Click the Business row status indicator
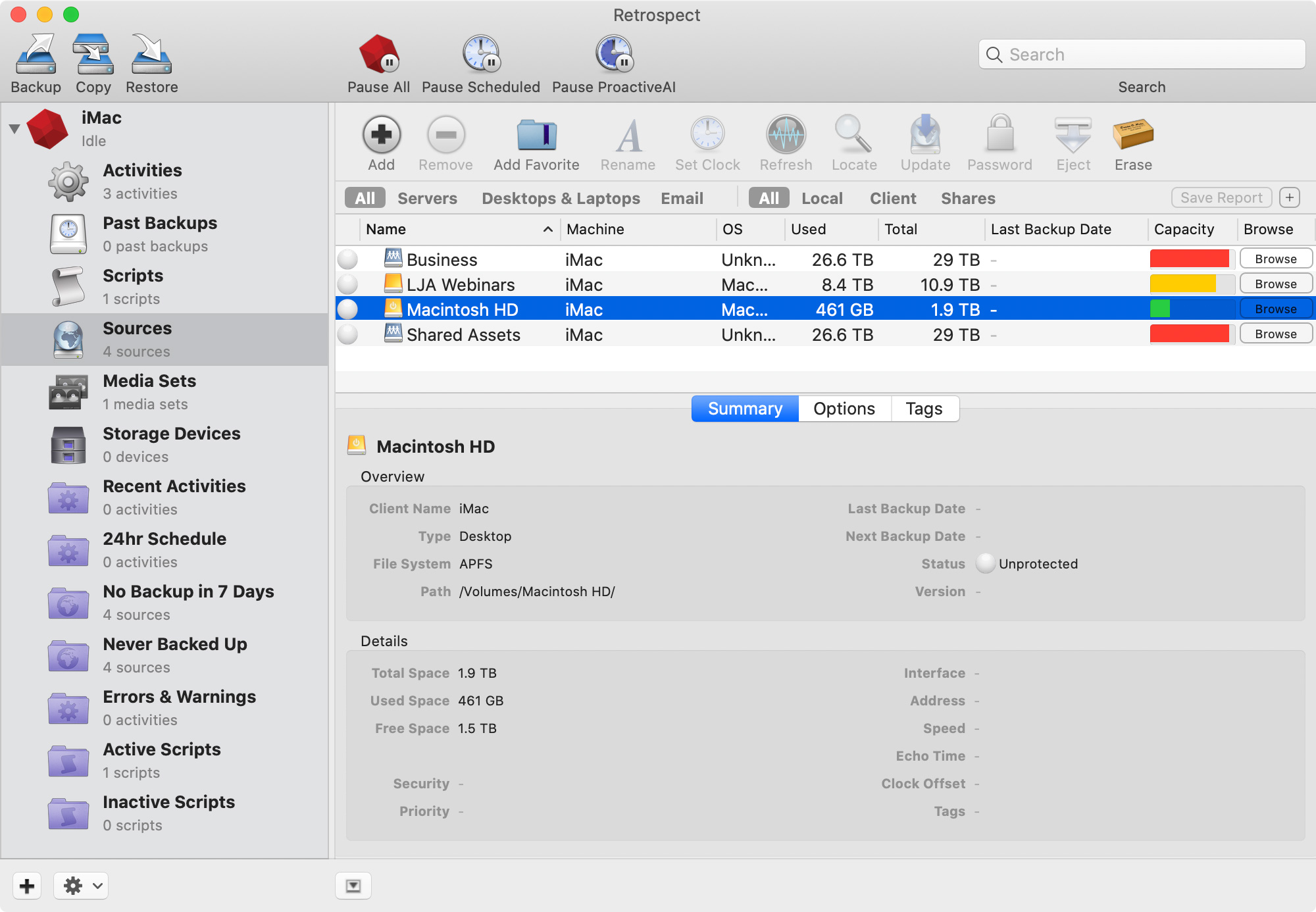This screenshot has width=1316, height=912. 347,259
